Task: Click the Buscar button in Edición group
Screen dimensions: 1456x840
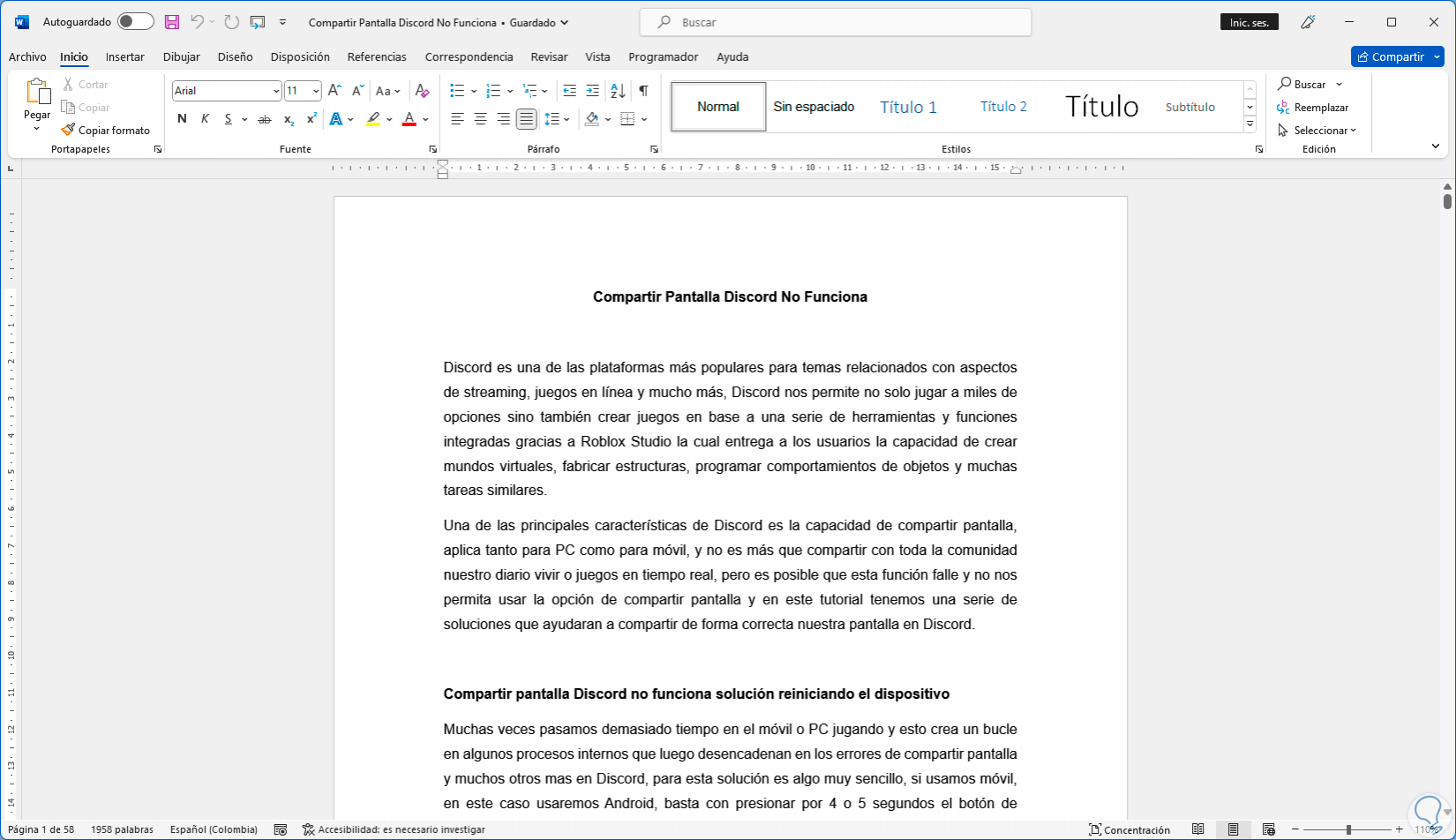Action: (x=1302, y=85)
